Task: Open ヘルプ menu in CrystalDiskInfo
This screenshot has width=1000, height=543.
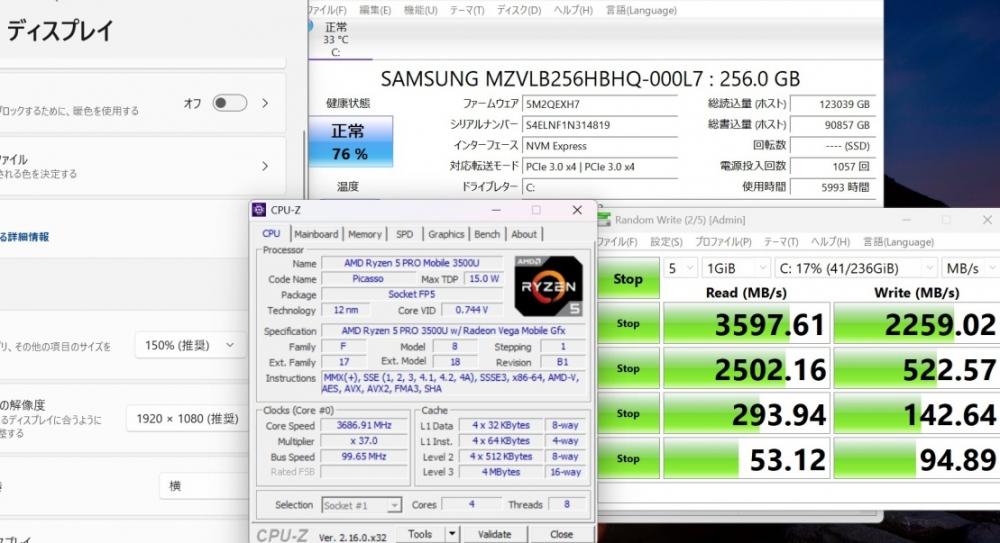Action: click(x=573, y=10)
